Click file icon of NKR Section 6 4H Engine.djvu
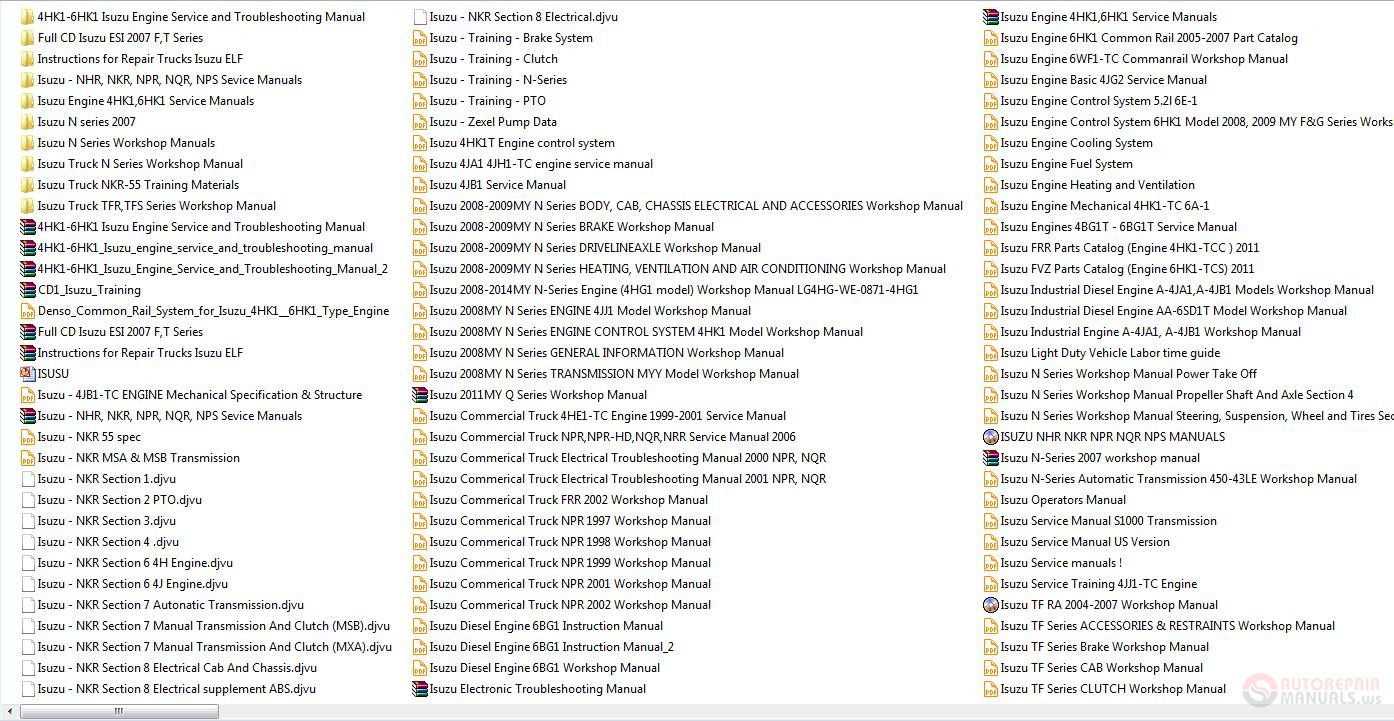 28,563
